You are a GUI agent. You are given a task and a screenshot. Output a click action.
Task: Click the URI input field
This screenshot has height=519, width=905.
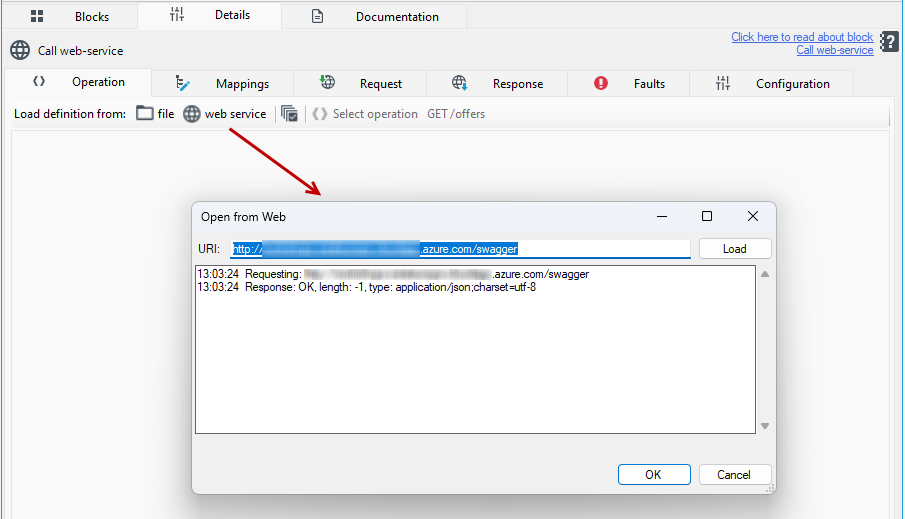pos(460,249)
